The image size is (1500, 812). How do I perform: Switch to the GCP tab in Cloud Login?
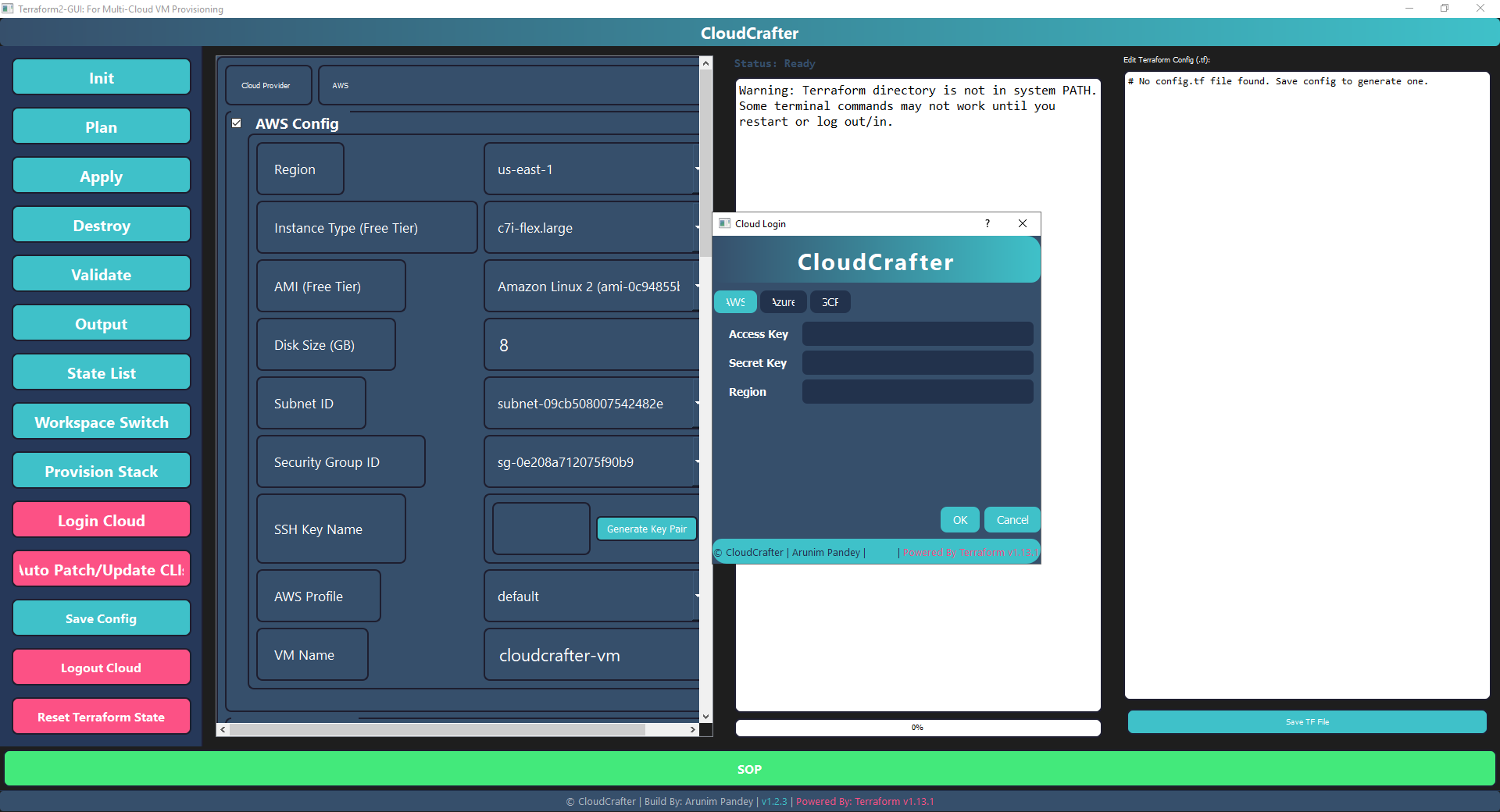[830, 301]
